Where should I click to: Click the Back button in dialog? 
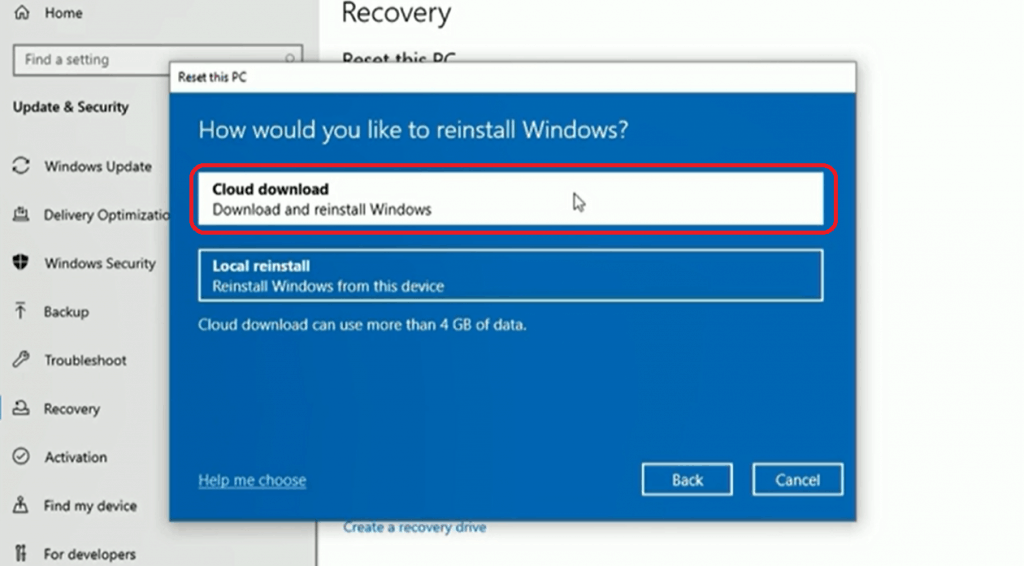pyautogui.click(x=687, y=480)
